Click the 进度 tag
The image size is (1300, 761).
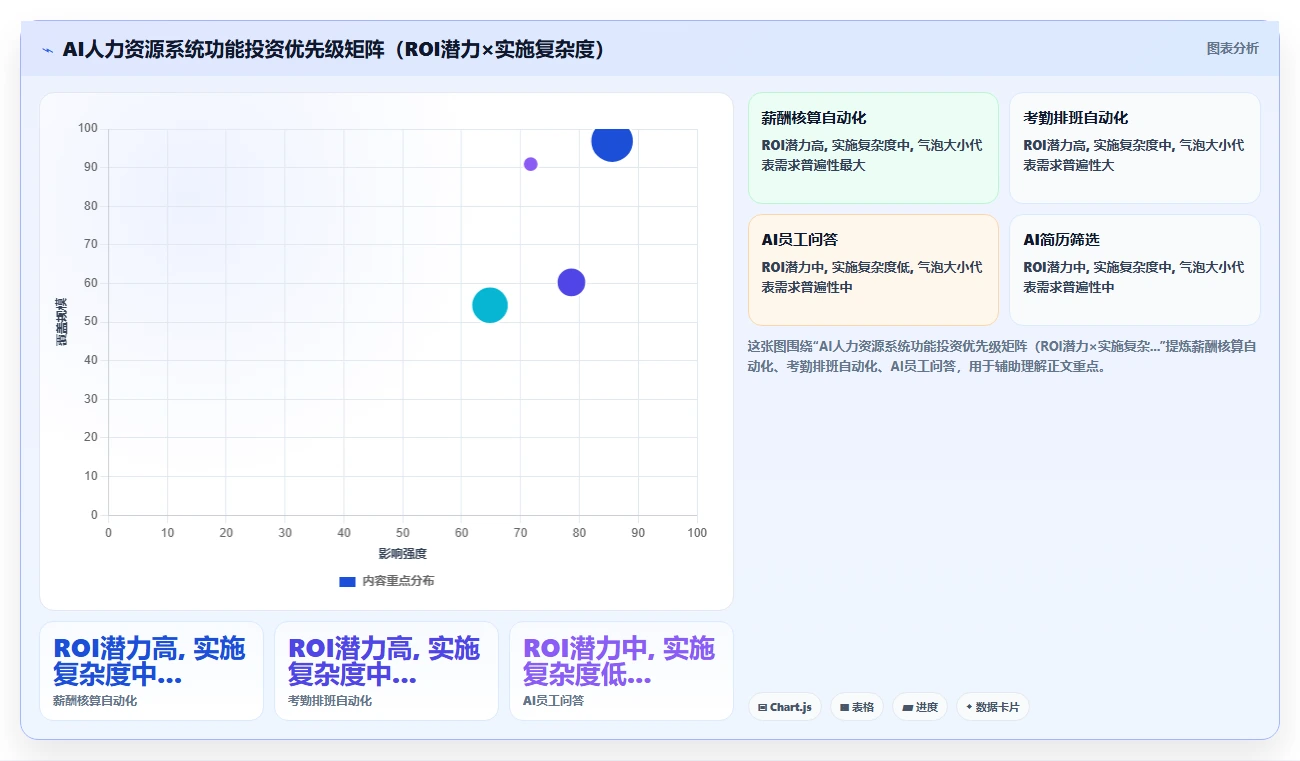[x=920, y=707]
